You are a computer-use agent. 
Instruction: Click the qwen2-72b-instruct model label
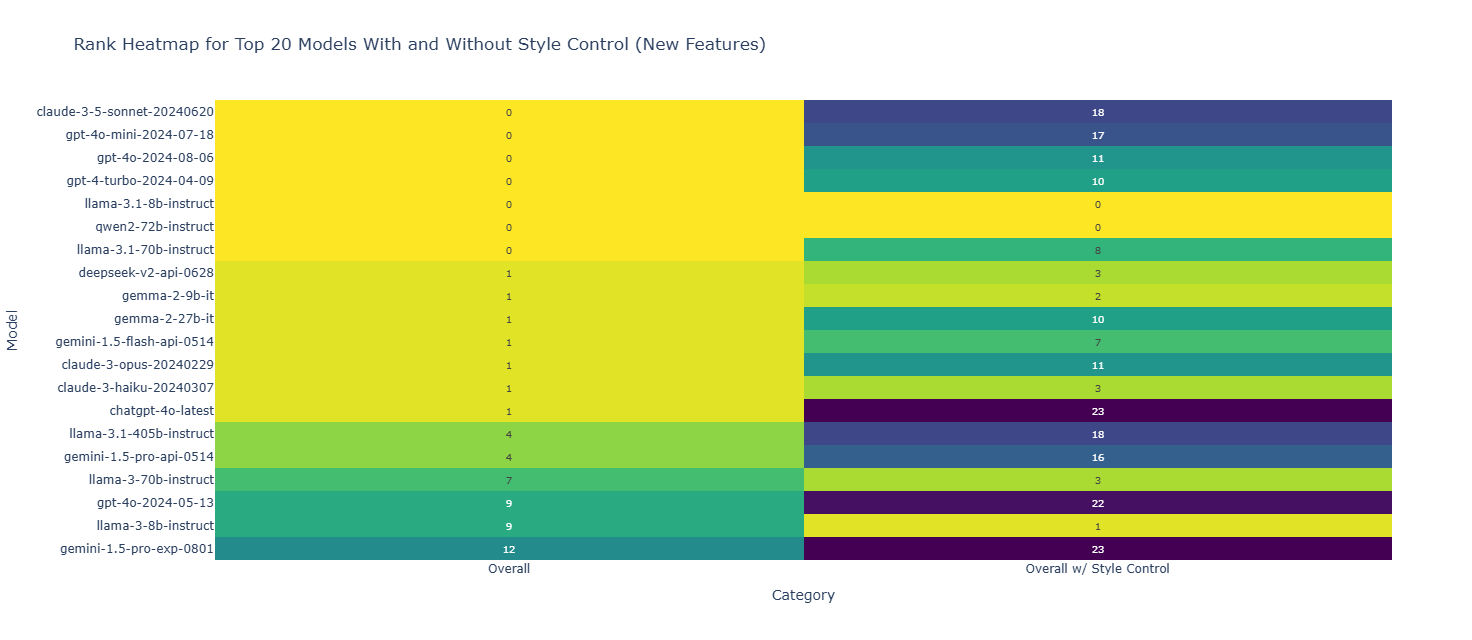click(154, 227)
